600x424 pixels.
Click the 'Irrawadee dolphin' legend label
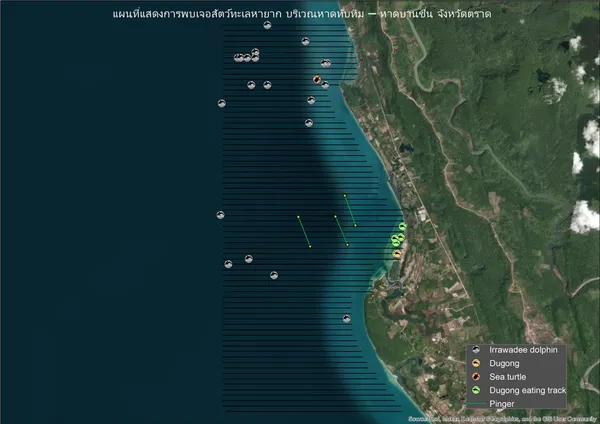coord(522,351)
